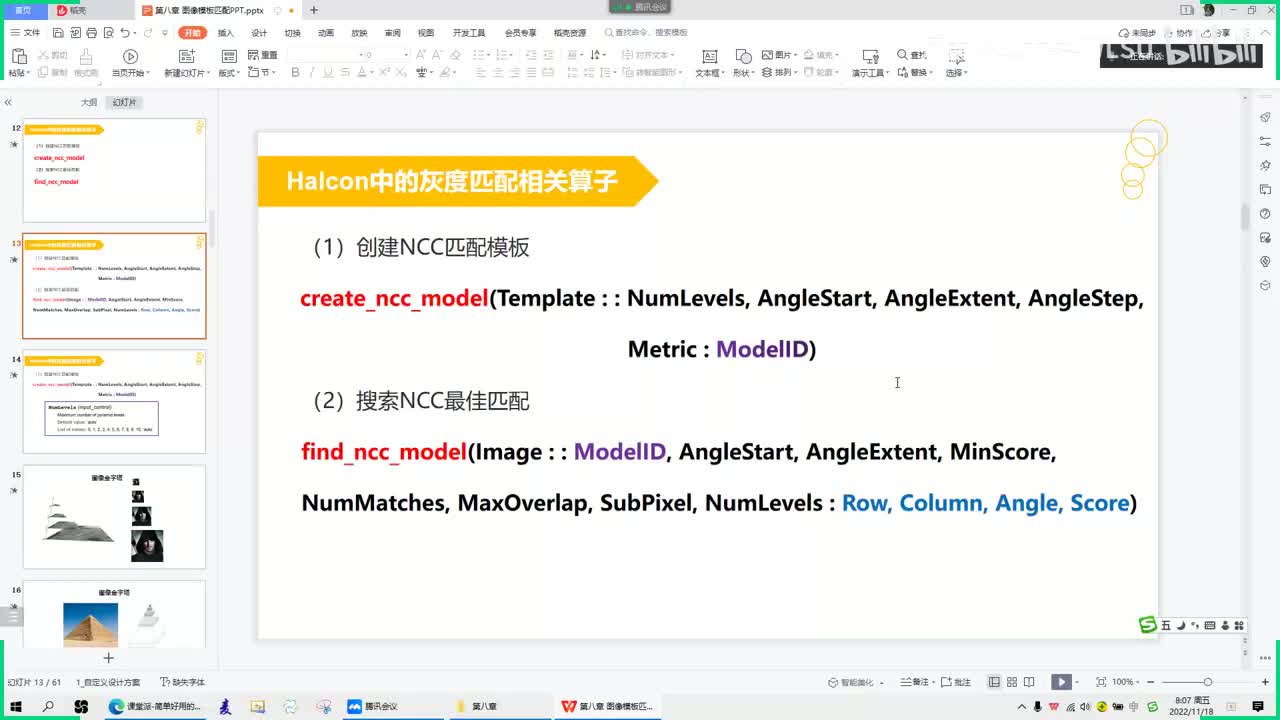The height and width of the screenshot is (720, 1280).
Task: Click the Reset (重置) slide button
Action: pos(262,55)
